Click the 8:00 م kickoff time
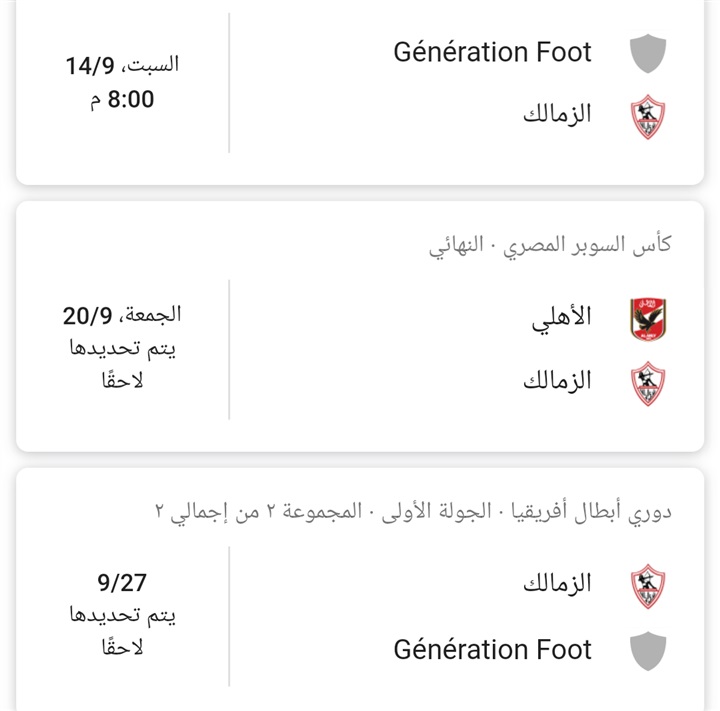Viewport: 720px width, 711px height. (x=122, y=99)
